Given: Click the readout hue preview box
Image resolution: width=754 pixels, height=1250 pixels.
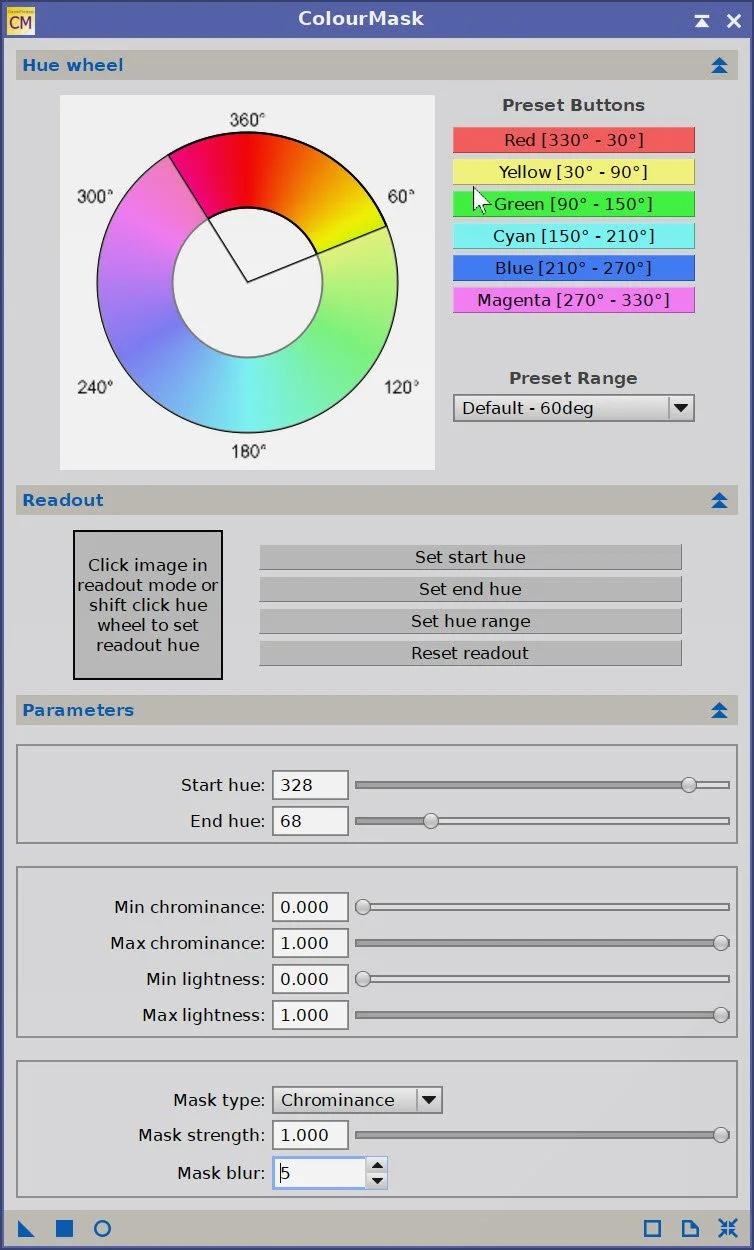Looking at the screenshot, I should 148,605.
